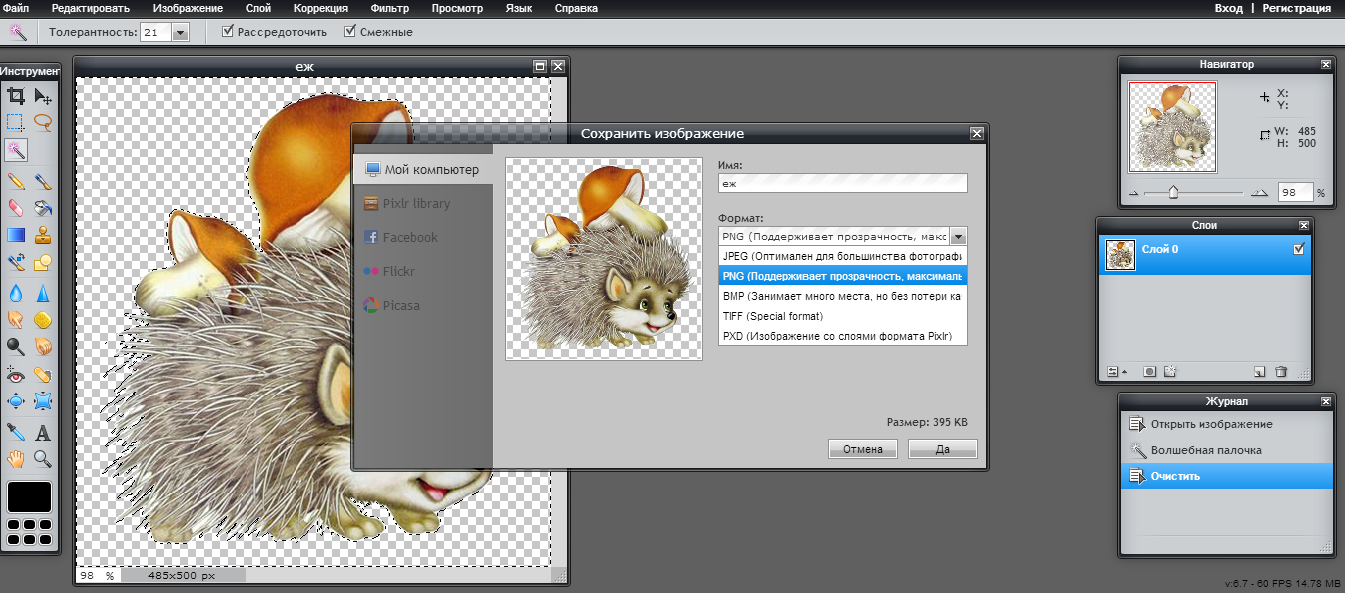Choose the Sharpen triangle tool
Image resolution: width=1345 pixels, height=593 pixels.
tap(43, 293)
